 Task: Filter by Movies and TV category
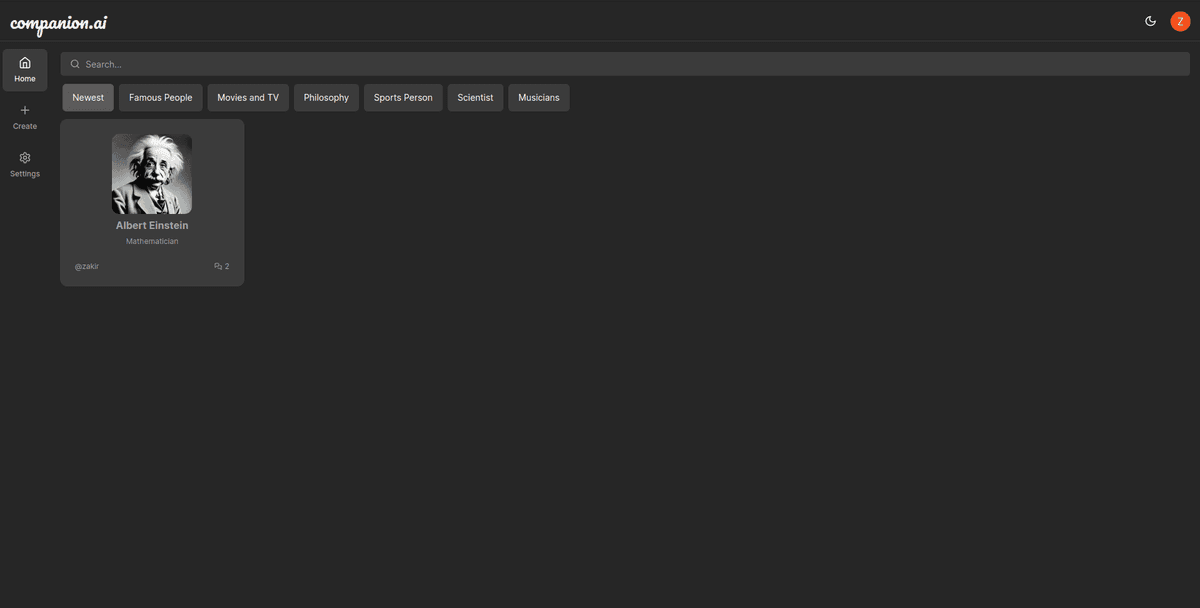pos(248,98)
